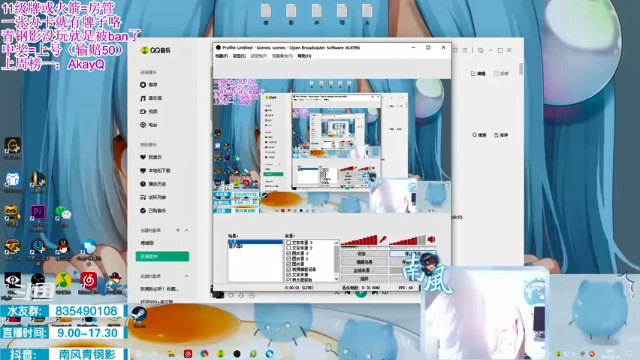Open 帮助(H) menu in OBS
This screenshot has width=640, height=360.
pos(304,56)
